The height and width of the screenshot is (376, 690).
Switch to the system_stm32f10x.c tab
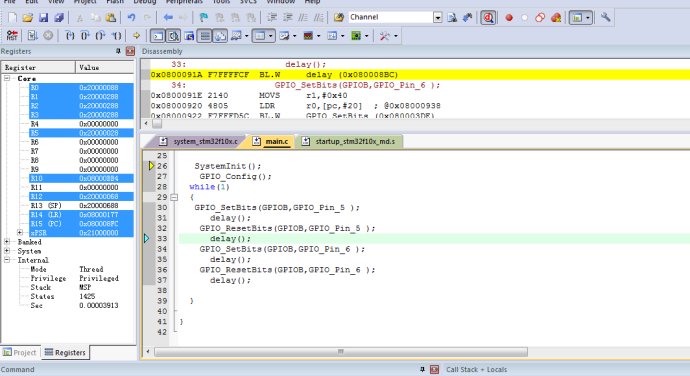[x=201, y=141]
